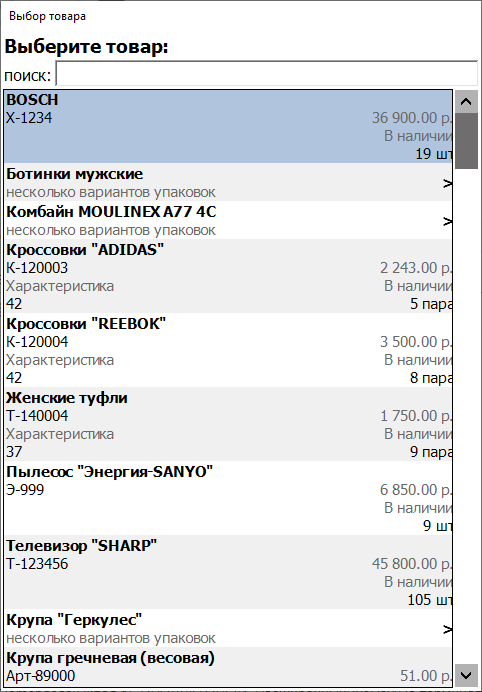Click the scroll up arrow button

[467, 102]
